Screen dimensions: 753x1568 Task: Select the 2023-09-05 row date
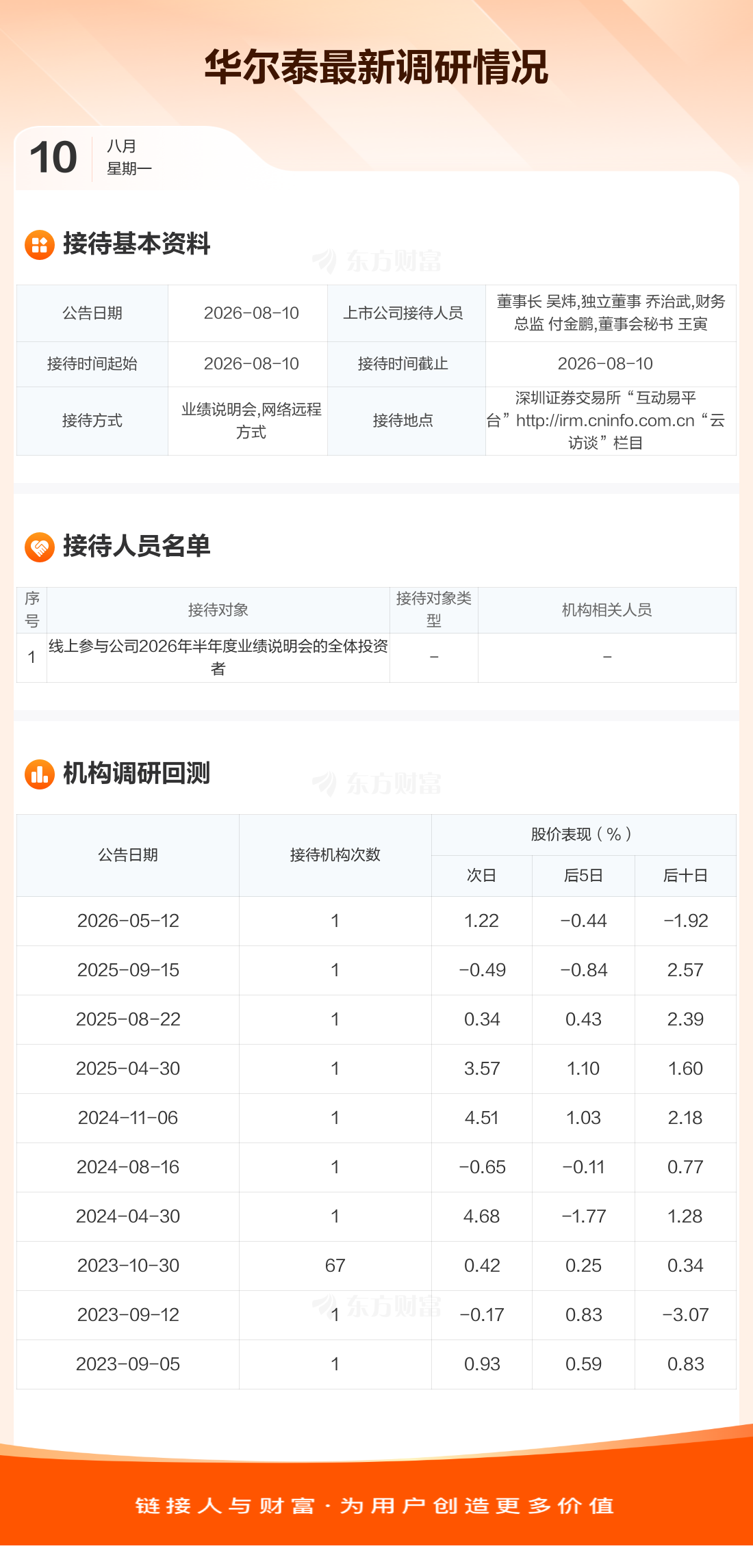coord(128,1364)
